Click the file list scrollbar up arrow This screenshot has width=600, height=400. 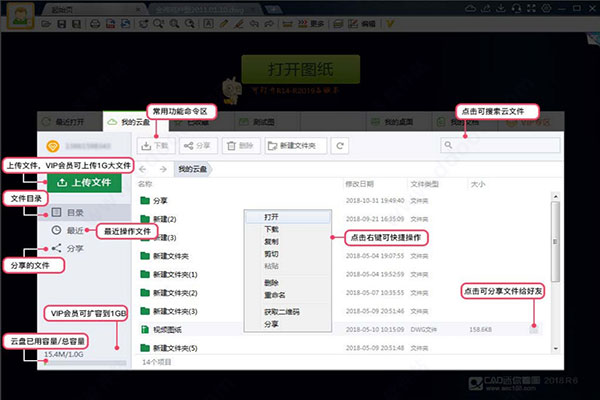[556, 196]
